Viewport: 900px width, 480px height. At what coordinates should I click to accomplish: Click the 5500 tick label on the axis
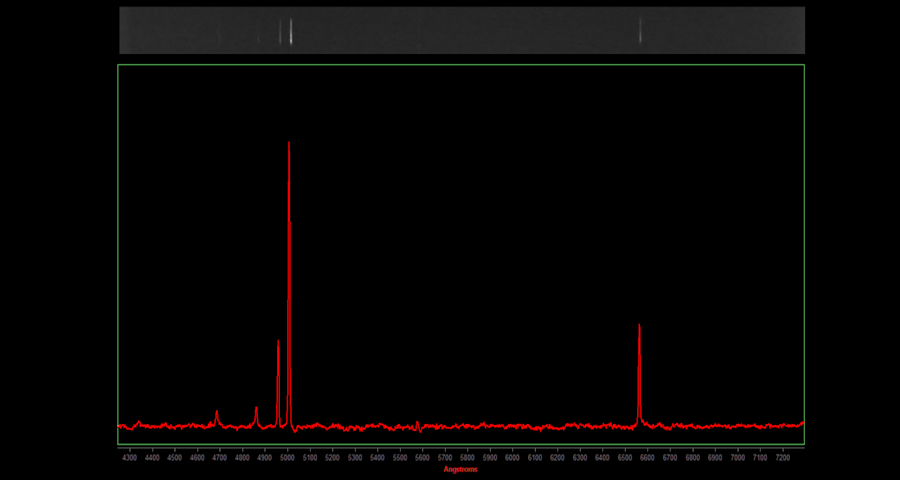click(x=400, y=457)
